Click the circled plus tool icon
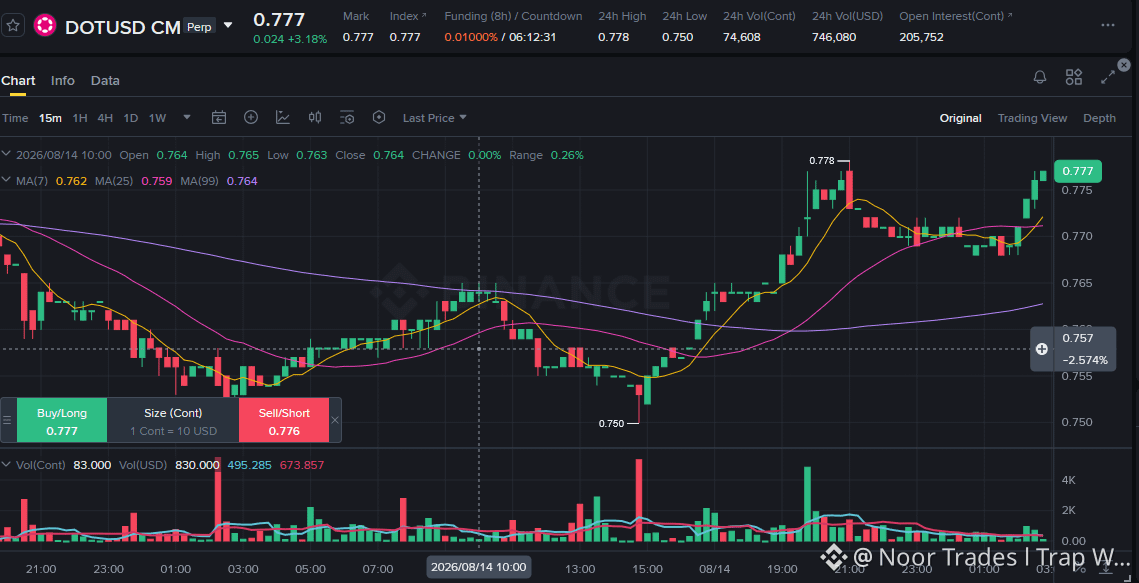Screen dimensions: 1139x583 click(251, 117)
